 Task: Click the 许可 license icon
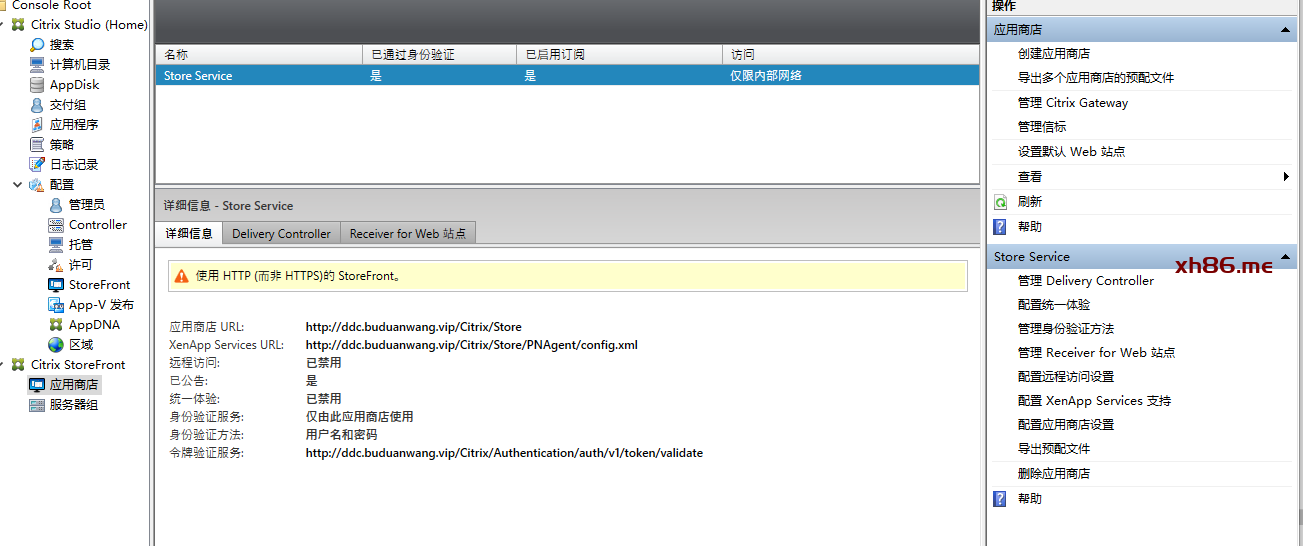tap(56, 264)
